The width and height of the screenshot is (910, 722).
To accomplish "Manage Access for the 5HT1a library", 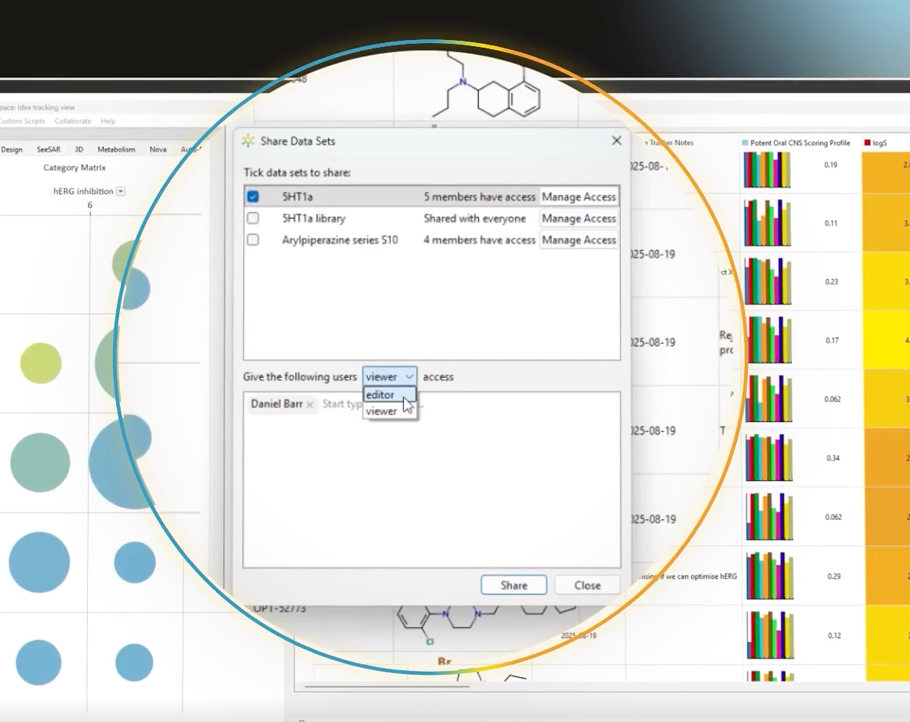I will pos(578,218).
